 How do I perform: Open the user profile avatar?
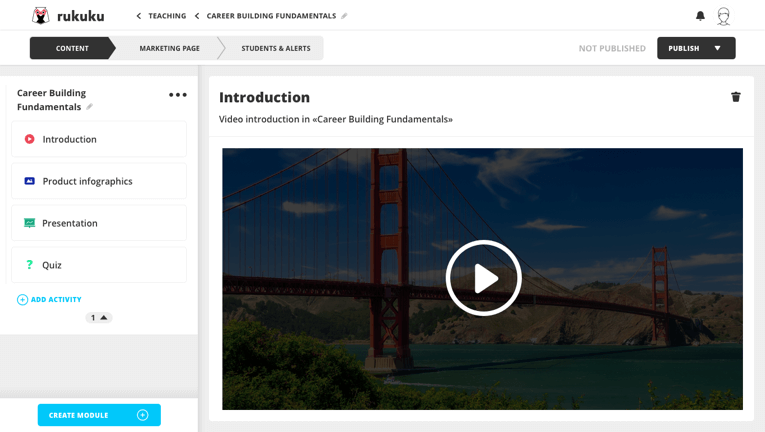(724, 16)
